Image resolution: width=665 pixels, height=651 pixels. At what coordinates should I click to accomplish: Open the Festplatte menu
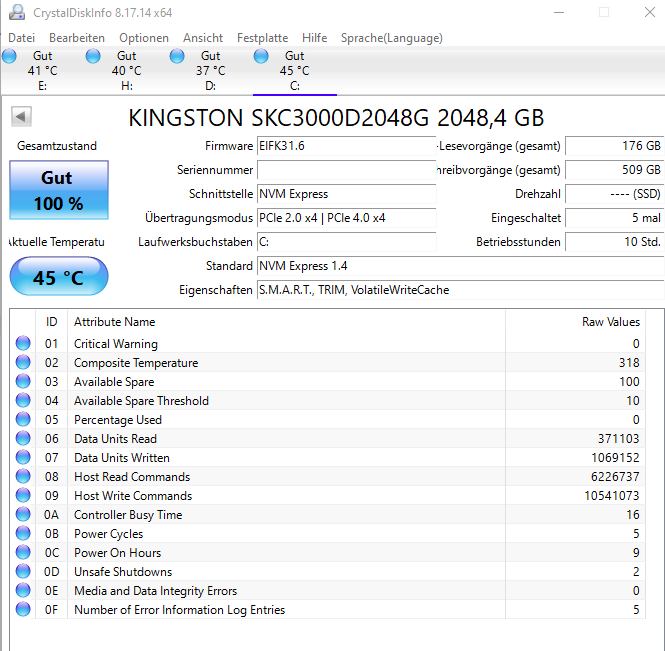tap(262, 38)
